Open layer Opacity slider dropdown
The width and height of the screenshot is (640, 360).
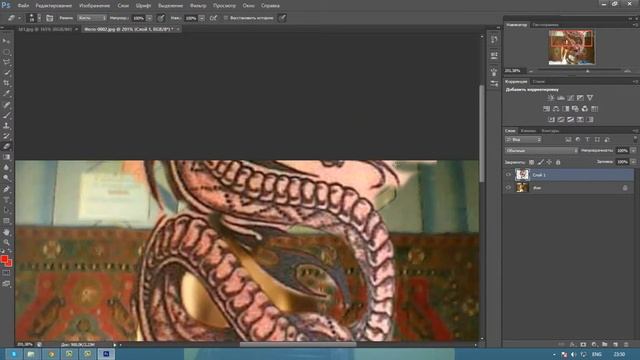pos(633,151)
